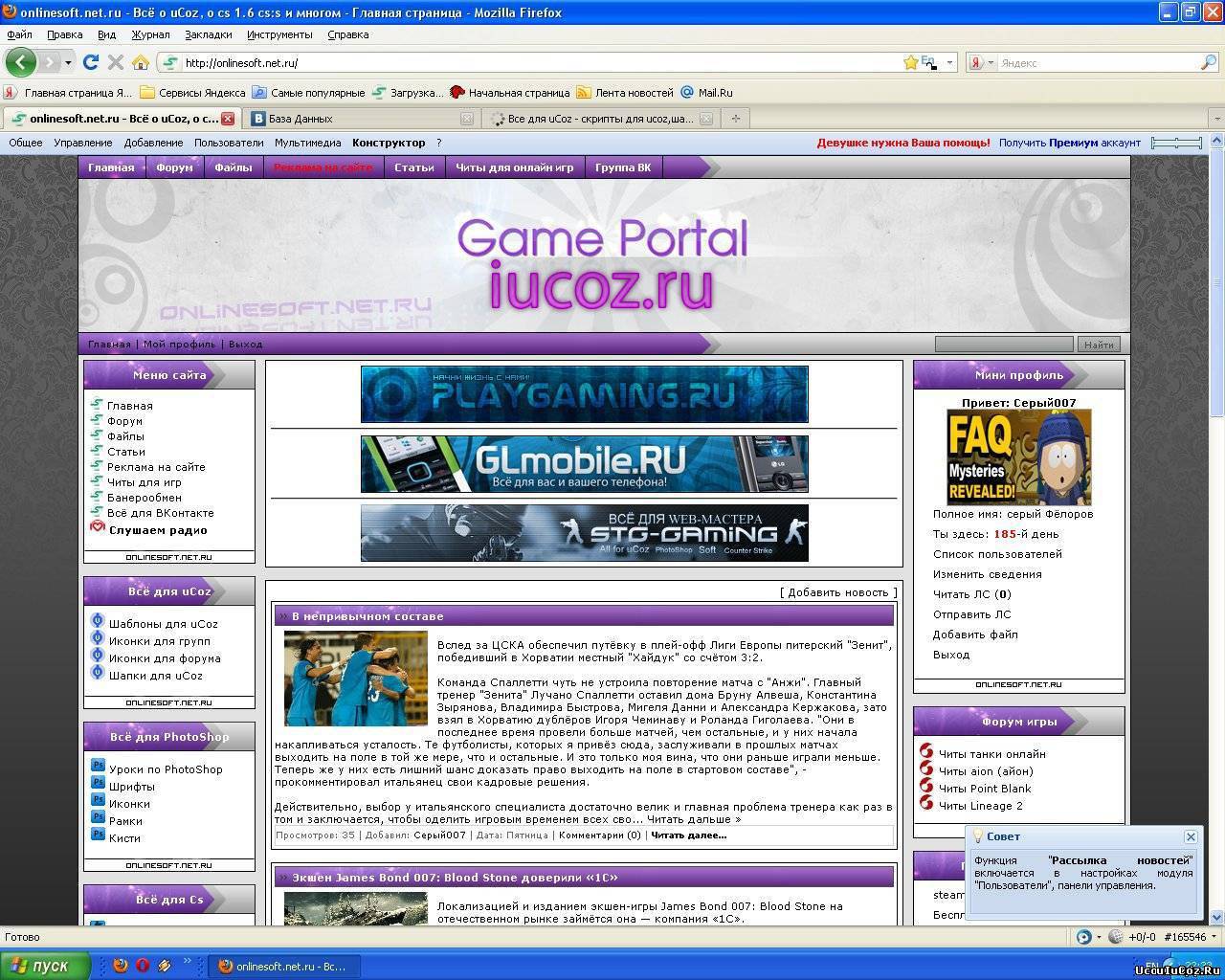The height and width of the screenshot is (980, 1225).
Task: Open the Пользователи admin bar menu
Action: [x=229, y=143]
